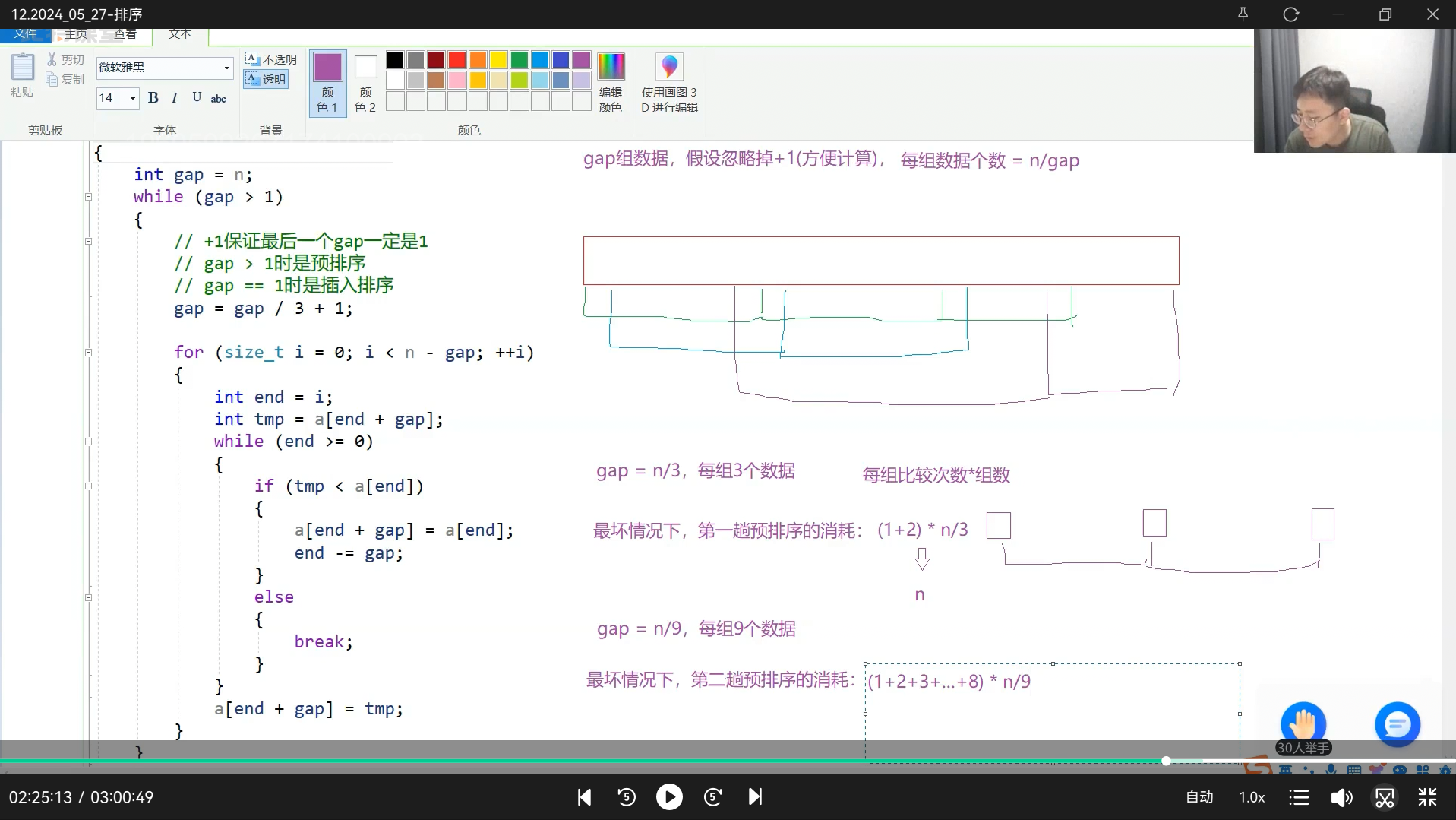Click the code line 'gap = gap / 3 + 1;'
Image resolution: width=1456 pixels, height=820 pixels.
pyautogui.click(x=263, y=309)
